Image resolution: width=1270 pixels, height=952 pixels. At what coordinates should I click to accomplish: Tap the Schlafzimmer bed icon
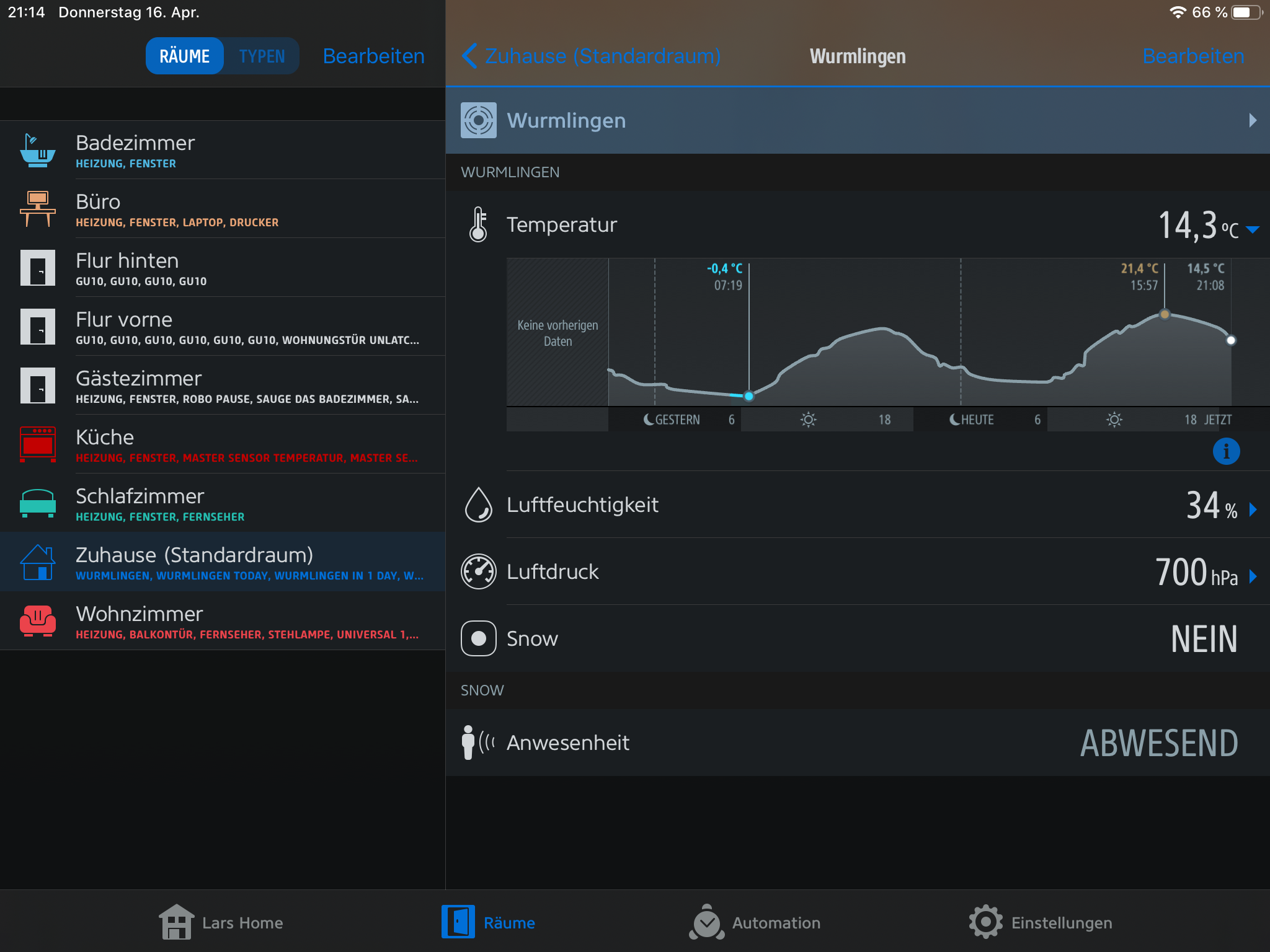tap(37, 503)
